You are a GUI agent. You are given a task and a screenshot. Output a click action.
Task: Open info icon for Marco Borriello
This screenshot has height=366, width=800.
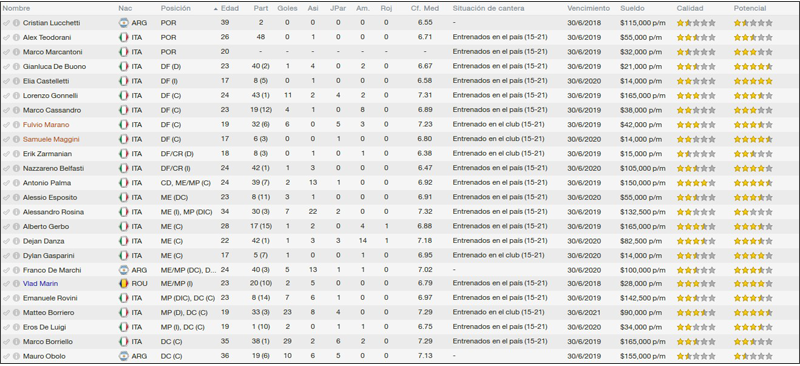pos(16,342)
